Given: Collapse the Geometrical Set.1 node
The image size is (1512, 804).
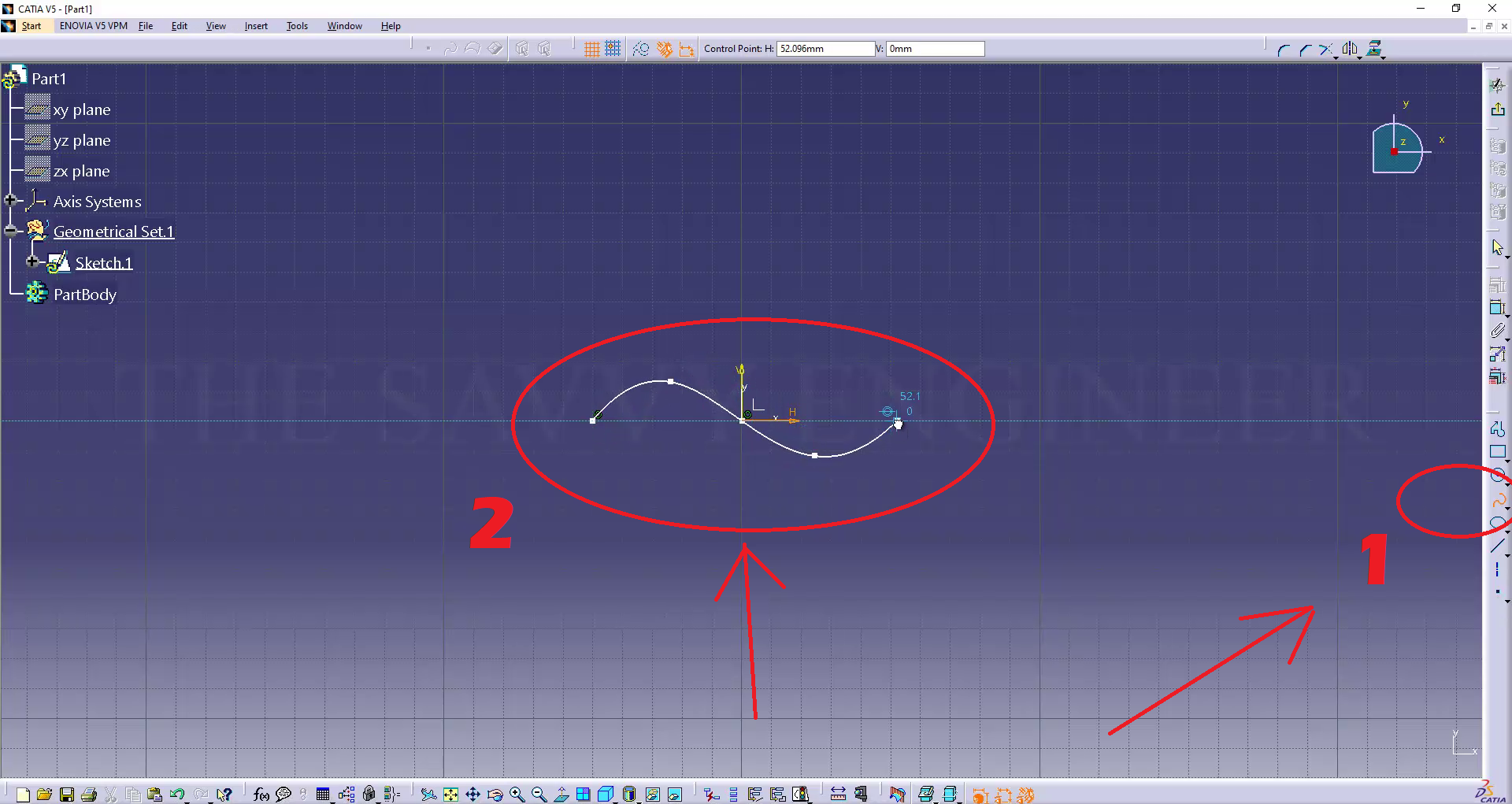Looking at the screenshot, I should (x=11, y=231).
